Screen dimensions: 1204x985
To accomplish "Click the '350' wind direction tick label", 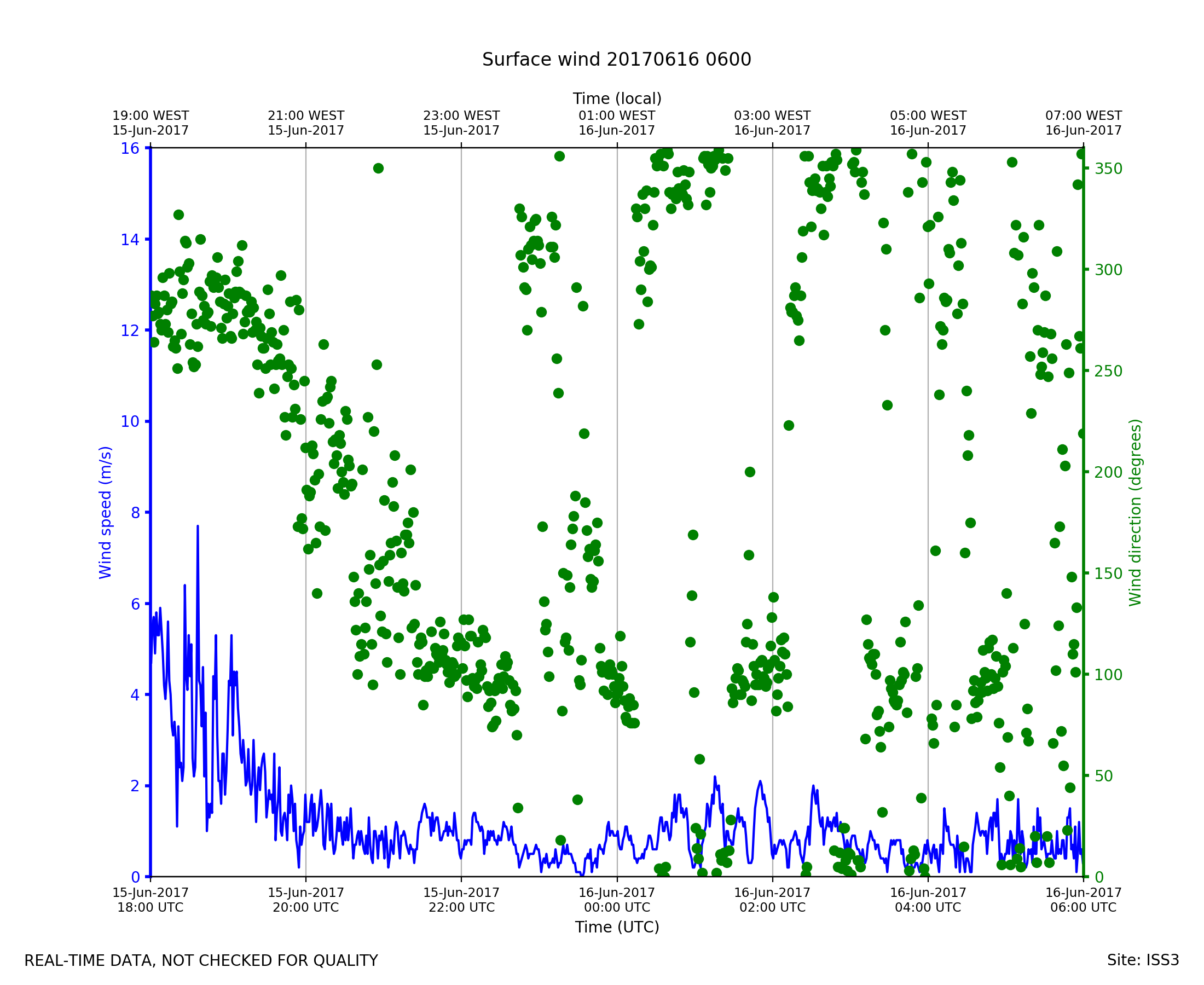I will pyautogui.click(x=1108, y=169).
